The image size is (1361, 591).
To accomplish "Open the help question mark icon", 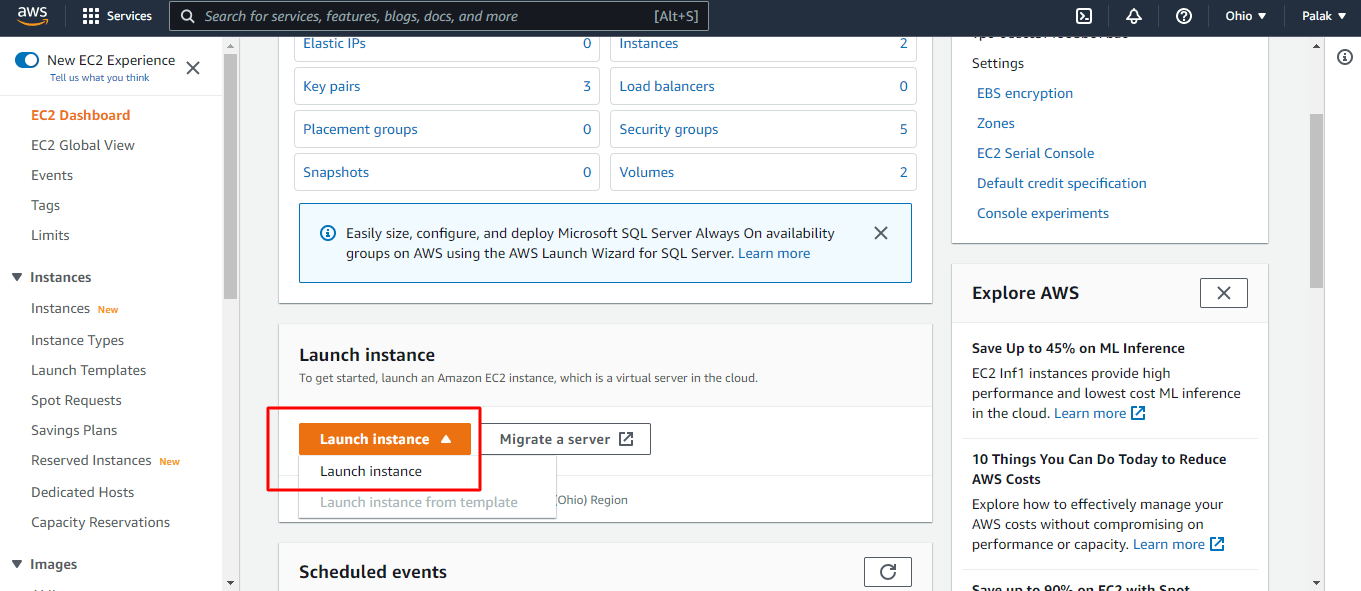I will click(x=1184, y=16).
